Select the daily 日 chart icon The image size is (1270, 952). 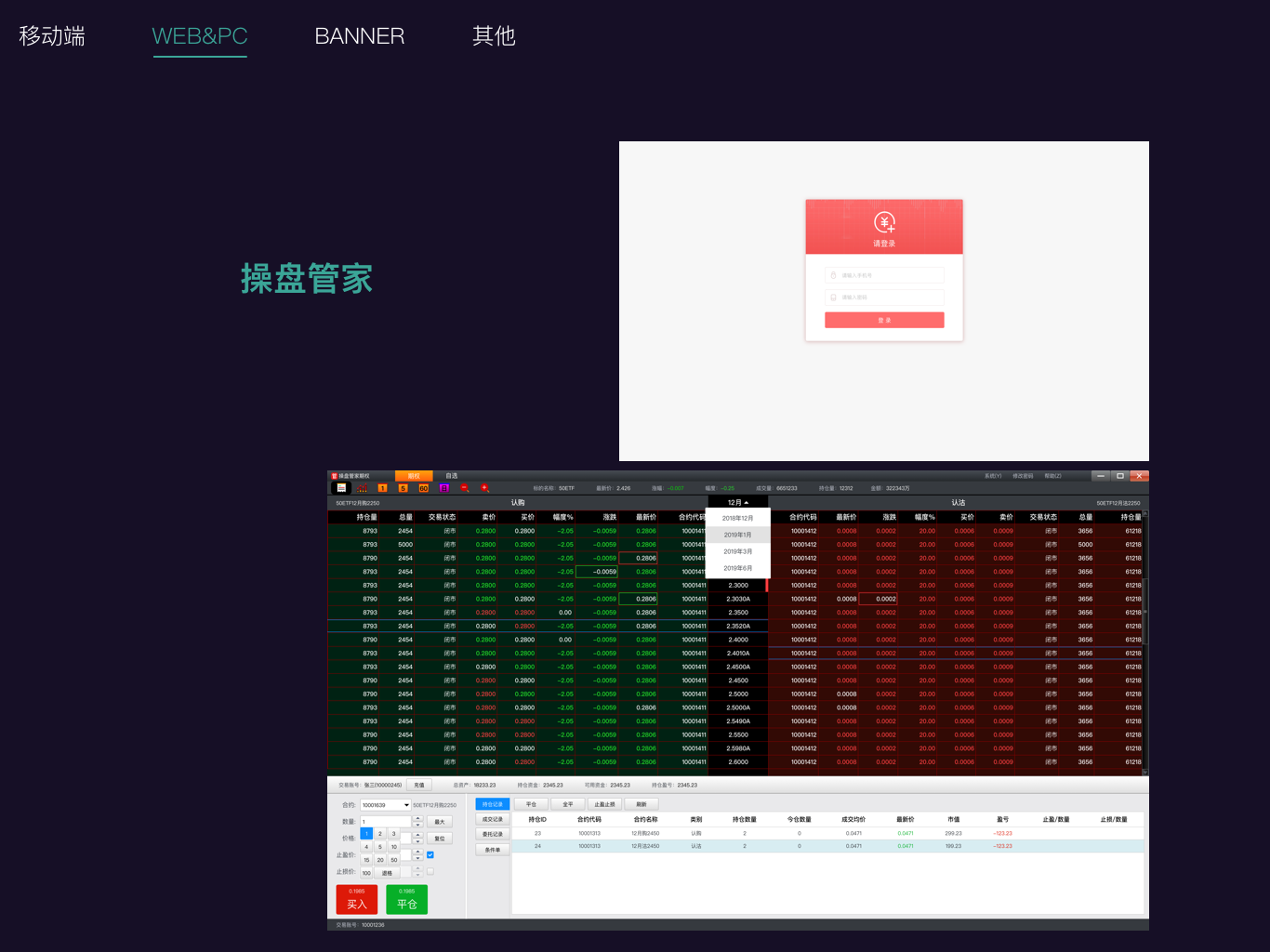pyautogui.click(x=443, y=487)
